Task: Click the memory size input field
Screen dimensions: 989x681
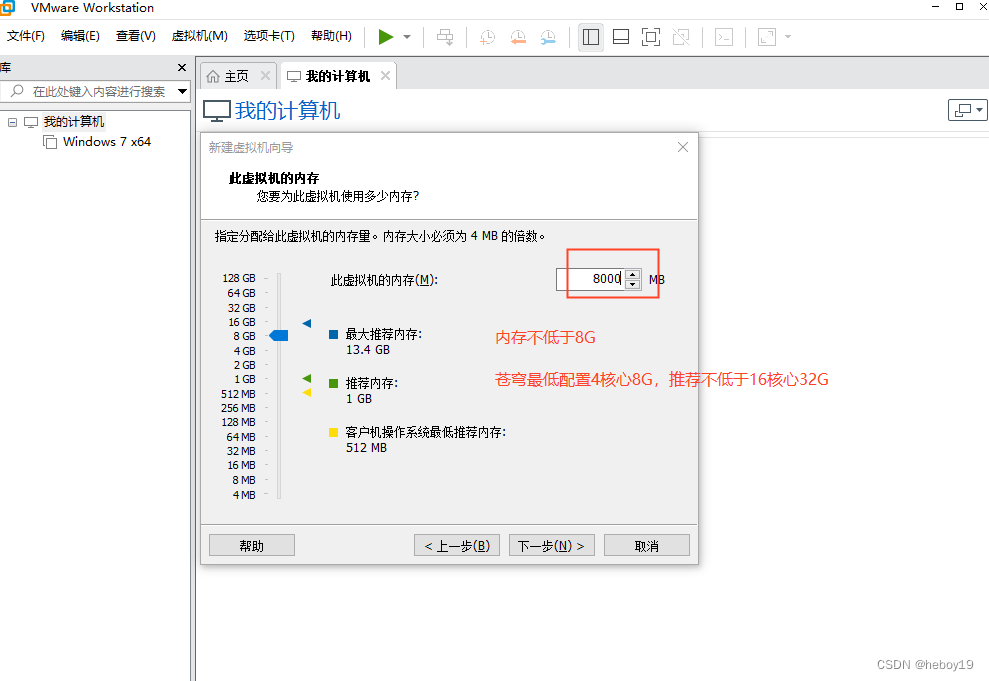Action: 591,279
